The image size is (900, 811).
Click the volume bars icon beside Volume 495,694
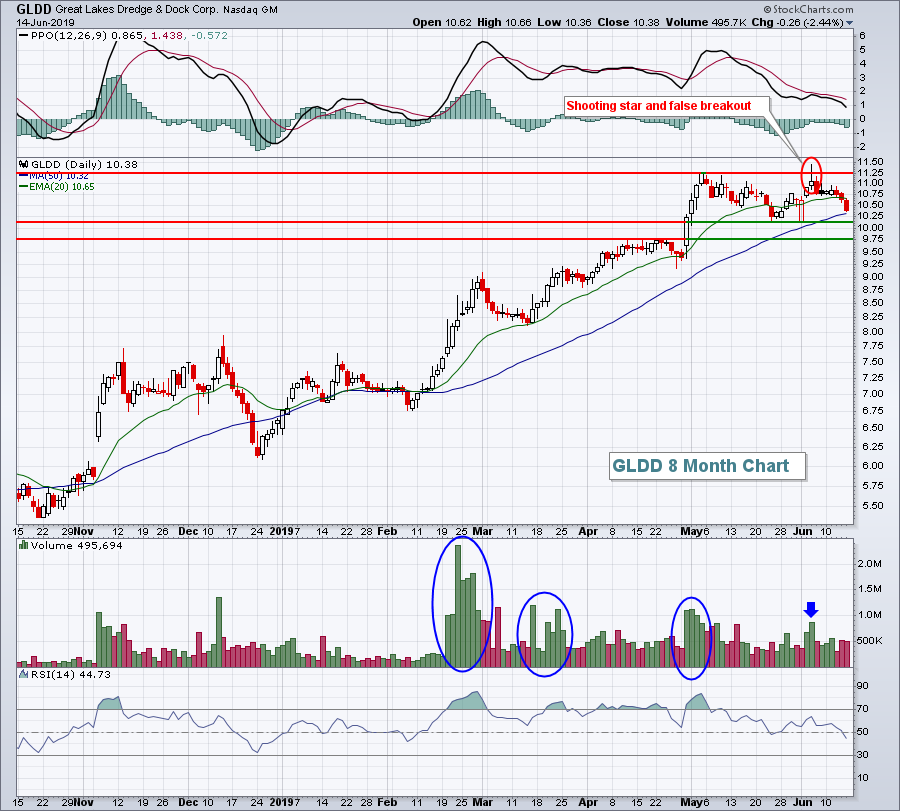point(24,545)
